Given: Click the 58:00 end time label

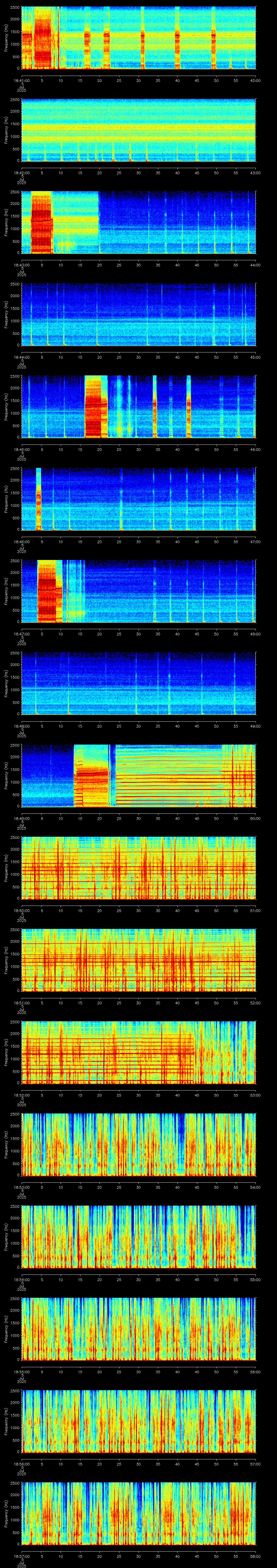Looking at the screenshot, I should [x=255, y=1556].
